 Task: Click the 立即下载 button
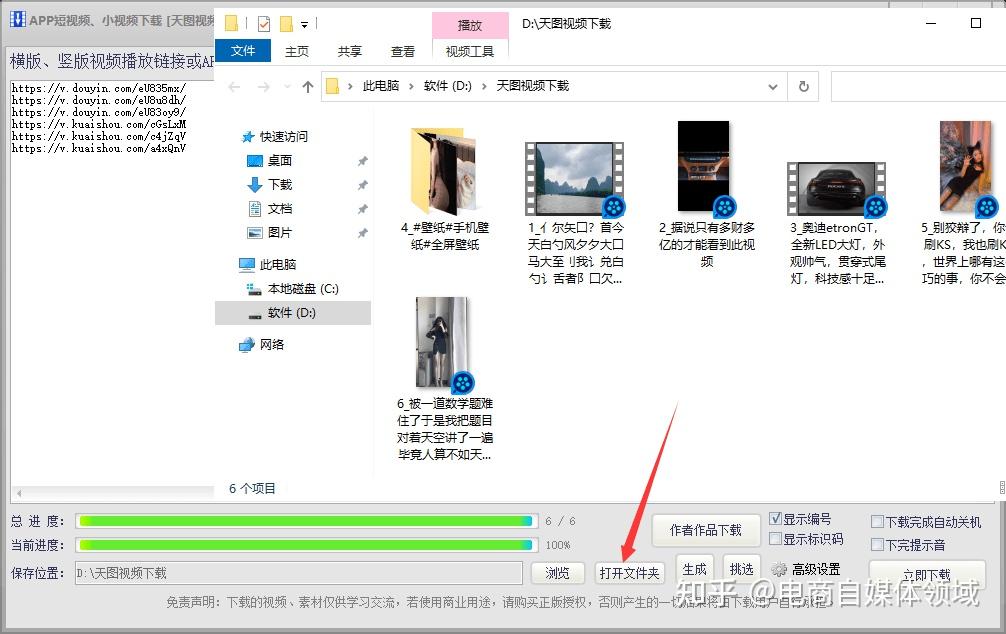pos(927,575)
